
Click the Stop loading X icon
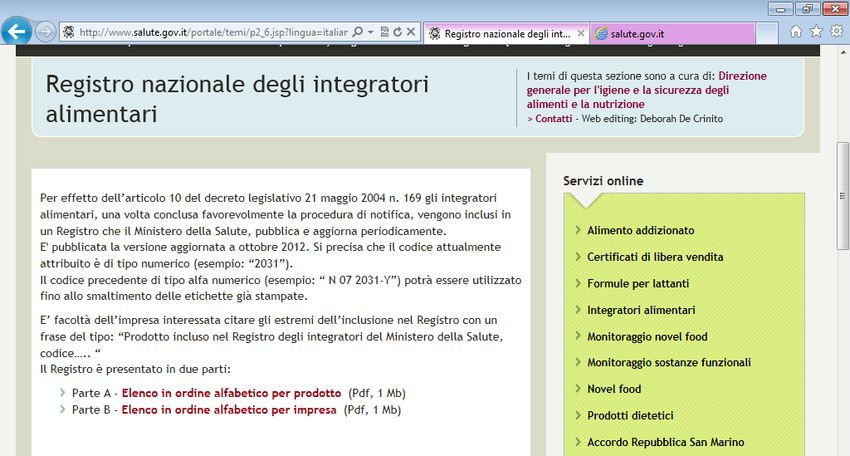pos(412,32)
